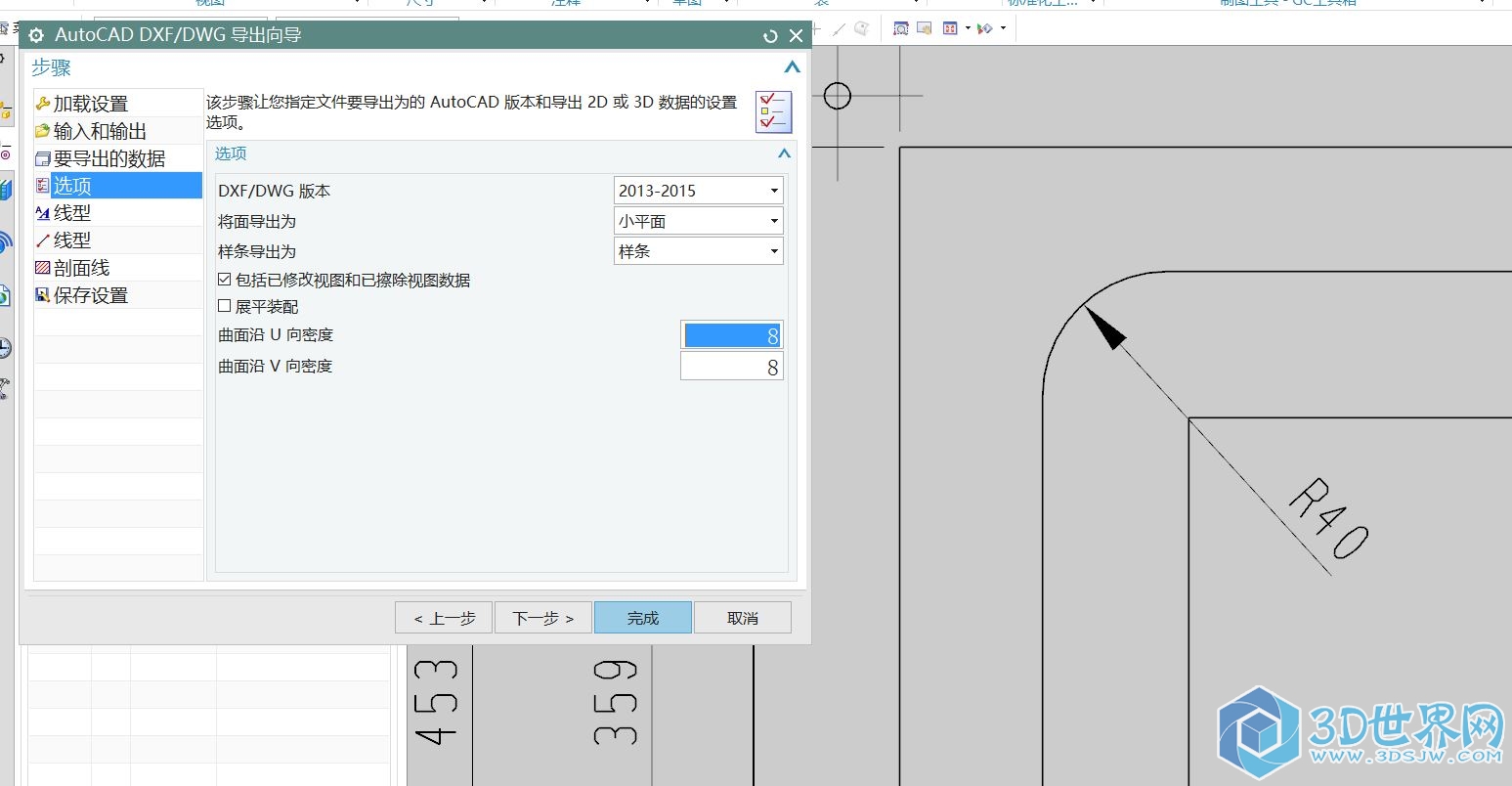1512x786 pixels.
Task: Click the fit view icon in top toolbar
Action: coord(950,28)
